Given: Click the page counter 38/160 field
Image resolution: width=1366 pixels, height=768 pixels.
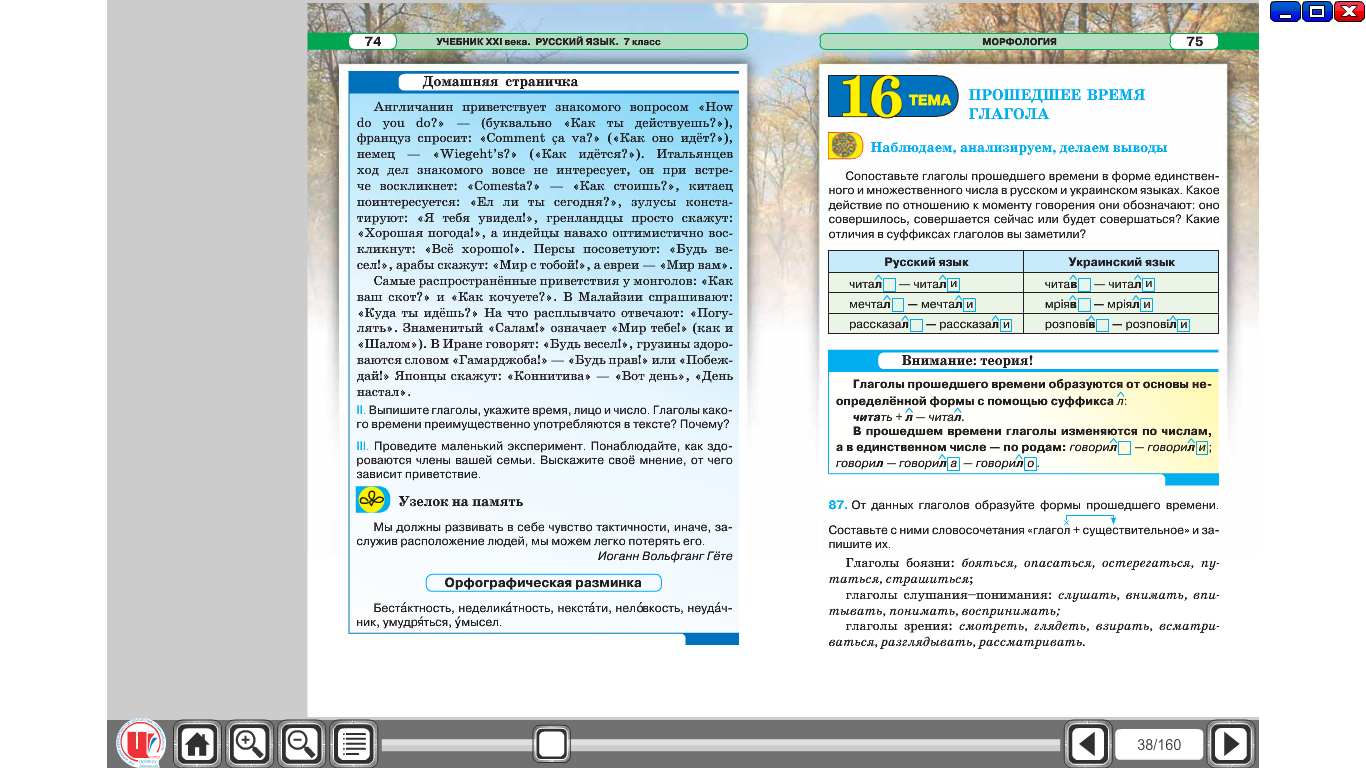Looking at the screenshot, I should [1159, 744].
